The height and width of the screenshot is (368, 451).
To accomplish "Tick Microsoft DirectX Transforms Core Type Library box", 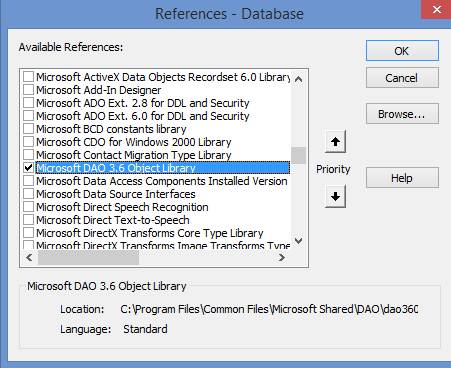I will pyautogui.click(x=29, y=233).
